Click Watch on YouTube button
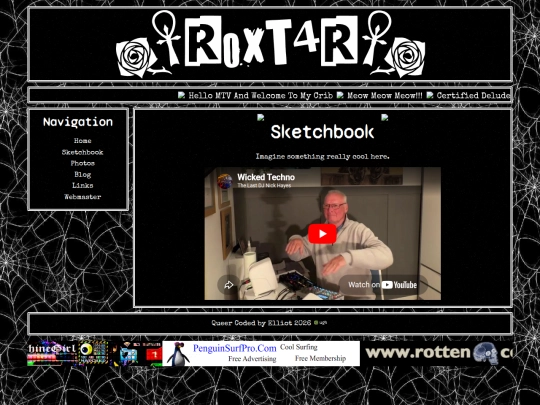Viewport: 540px width, 405px height. (x=383, y=285)
